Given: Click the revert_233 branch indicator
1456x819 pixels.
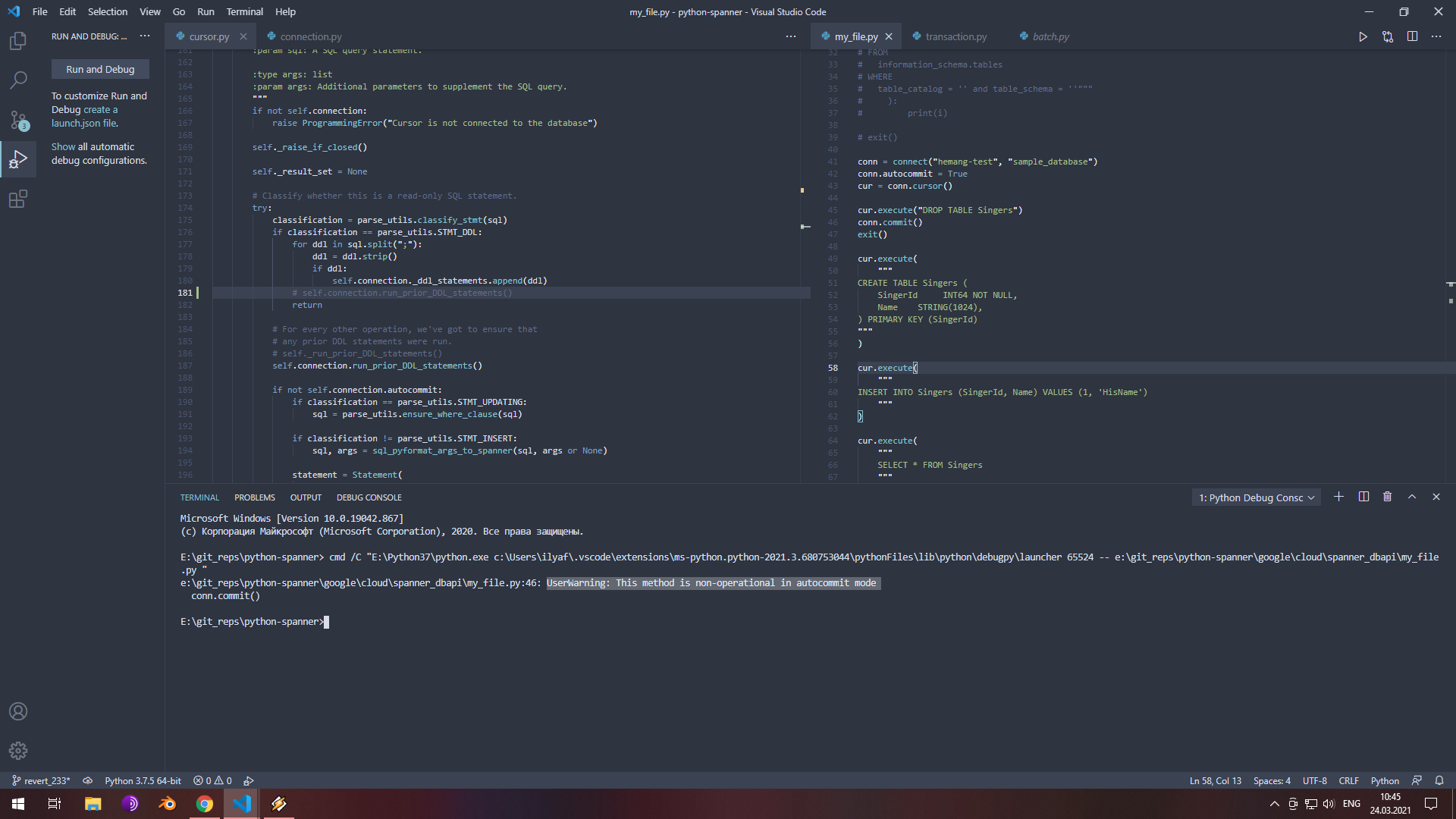Looking at the screenshot, I should [41, 780].
